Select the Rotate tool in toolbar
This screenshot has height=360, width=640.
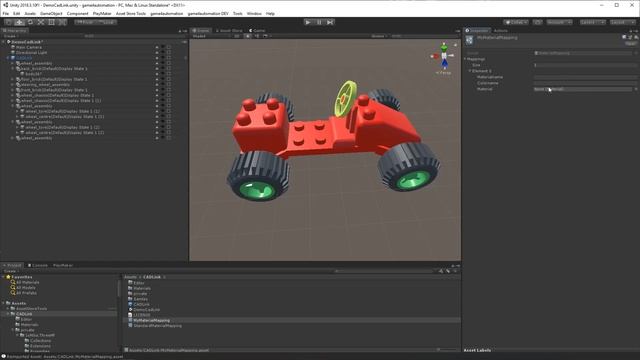pyautogui.click(x=30, y=22)
